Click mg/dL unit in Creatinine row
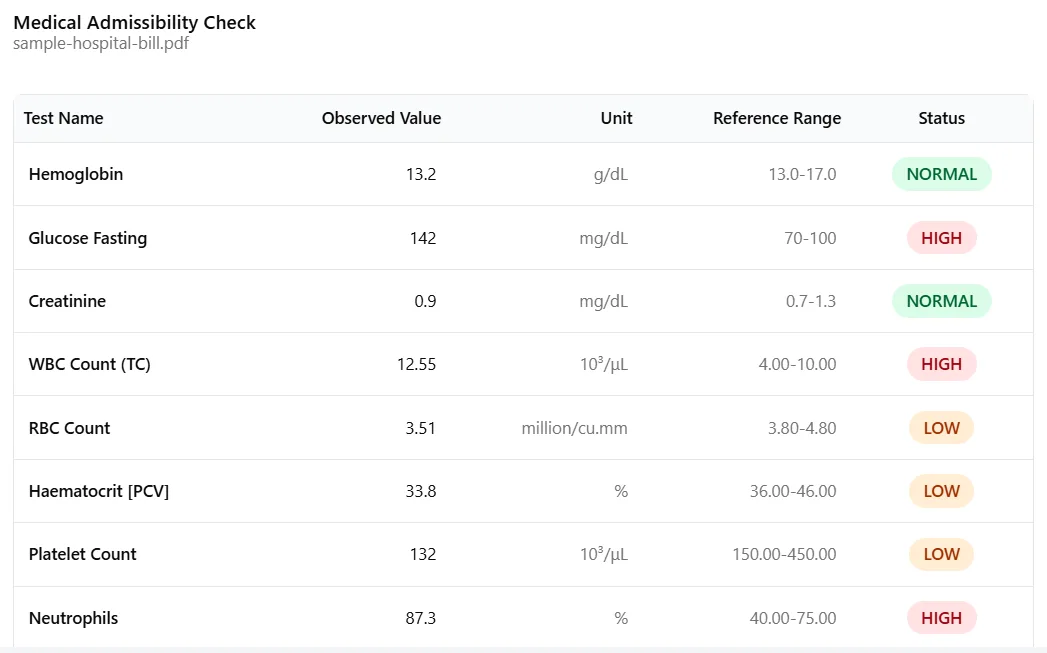Screen dimensions: 1047x653 tap(604, 301)
